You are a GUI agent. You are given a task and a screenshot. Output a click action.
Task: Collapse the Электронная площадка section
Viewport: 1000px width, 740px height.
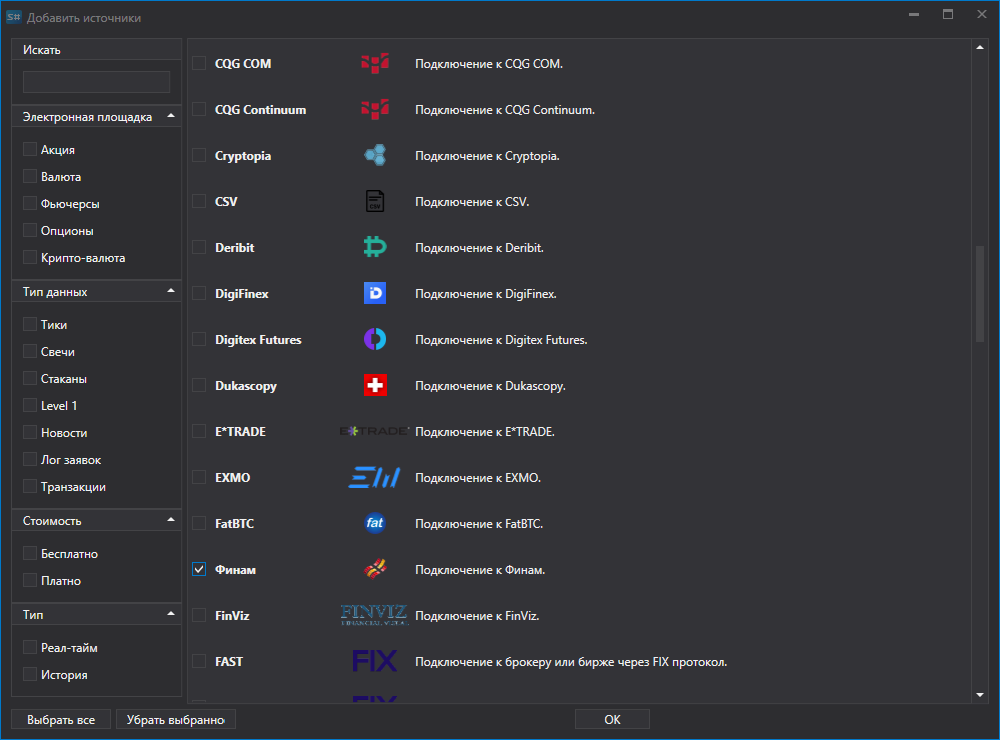pos(170,116)
